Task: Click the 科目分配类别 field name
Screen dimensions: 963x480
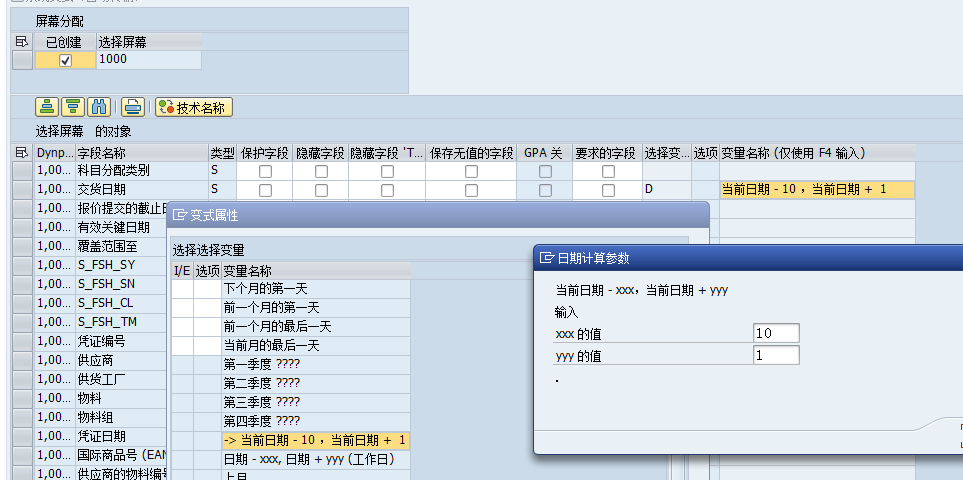Action: (113, 171)
